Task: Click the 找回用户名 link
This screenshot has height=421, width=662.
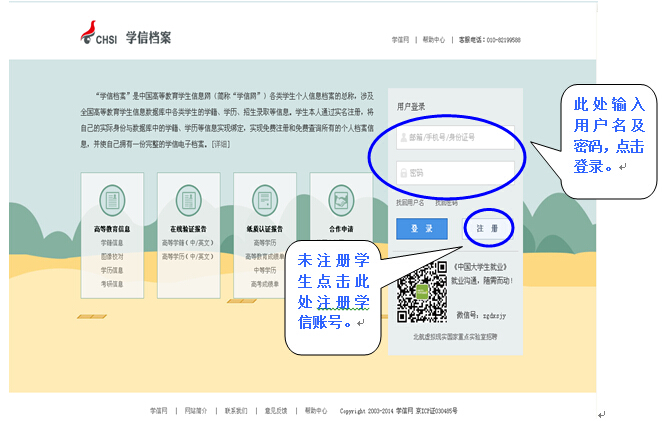Action: [410, 203]
